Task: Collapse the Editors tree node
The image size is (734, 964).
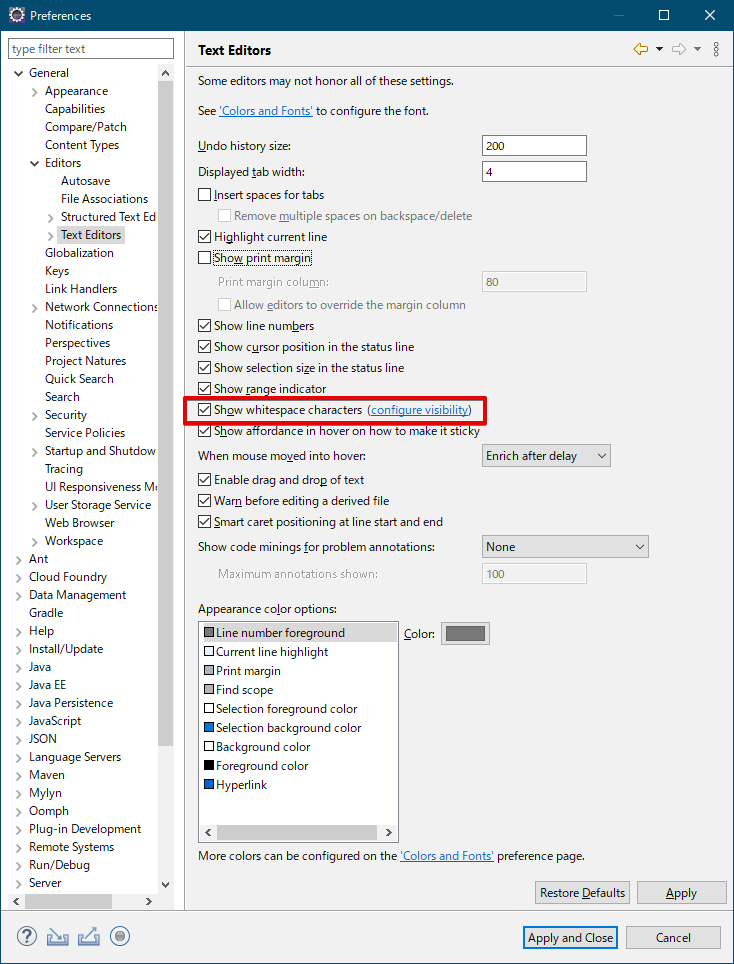Action: pyautogui.click(x=34, y=163)
